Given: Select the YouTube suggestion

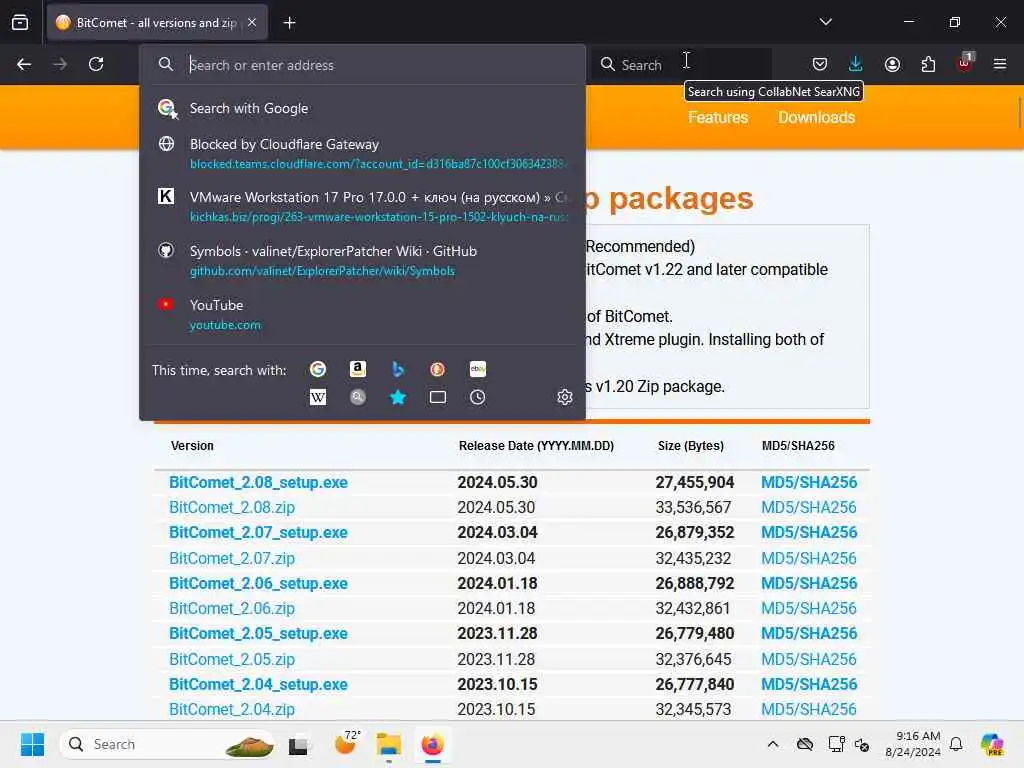Looking at the screenshot, I should click(362, 314).
